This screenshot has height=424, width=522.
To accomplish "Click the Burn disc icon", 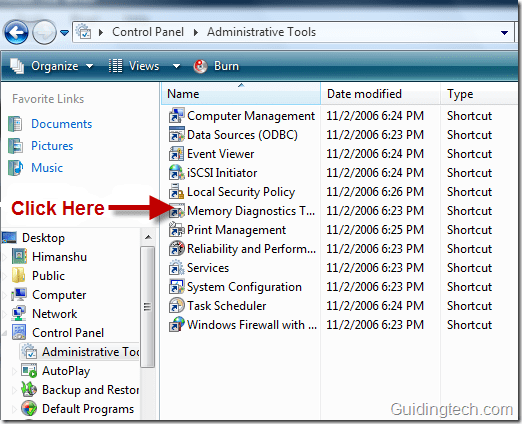I will [x=200, y=66].
